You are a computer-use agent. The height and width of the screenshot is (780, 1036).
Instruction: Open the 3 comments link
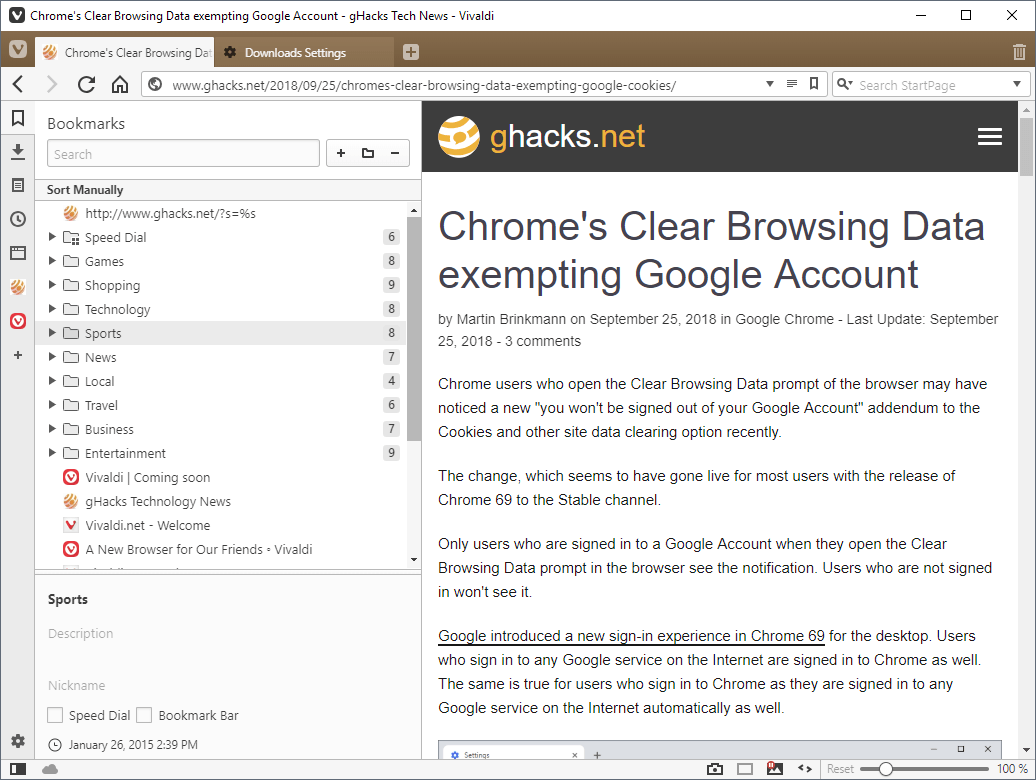point(542,341)
